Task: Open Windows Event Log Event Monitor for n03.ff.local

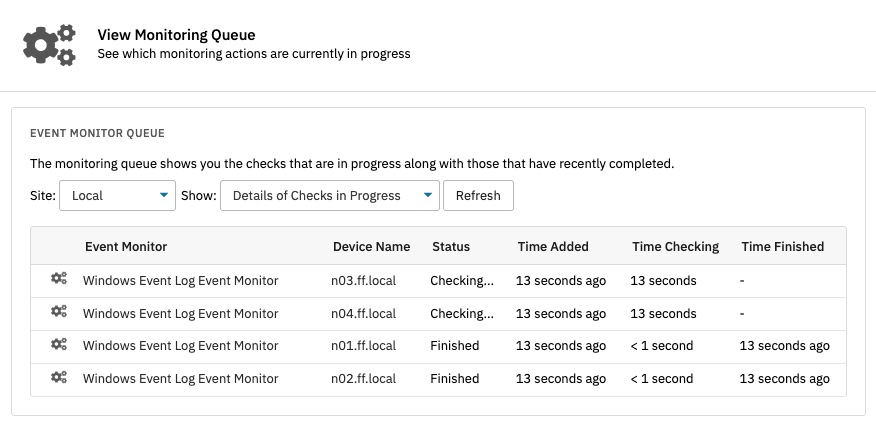Action: [180, 281]
